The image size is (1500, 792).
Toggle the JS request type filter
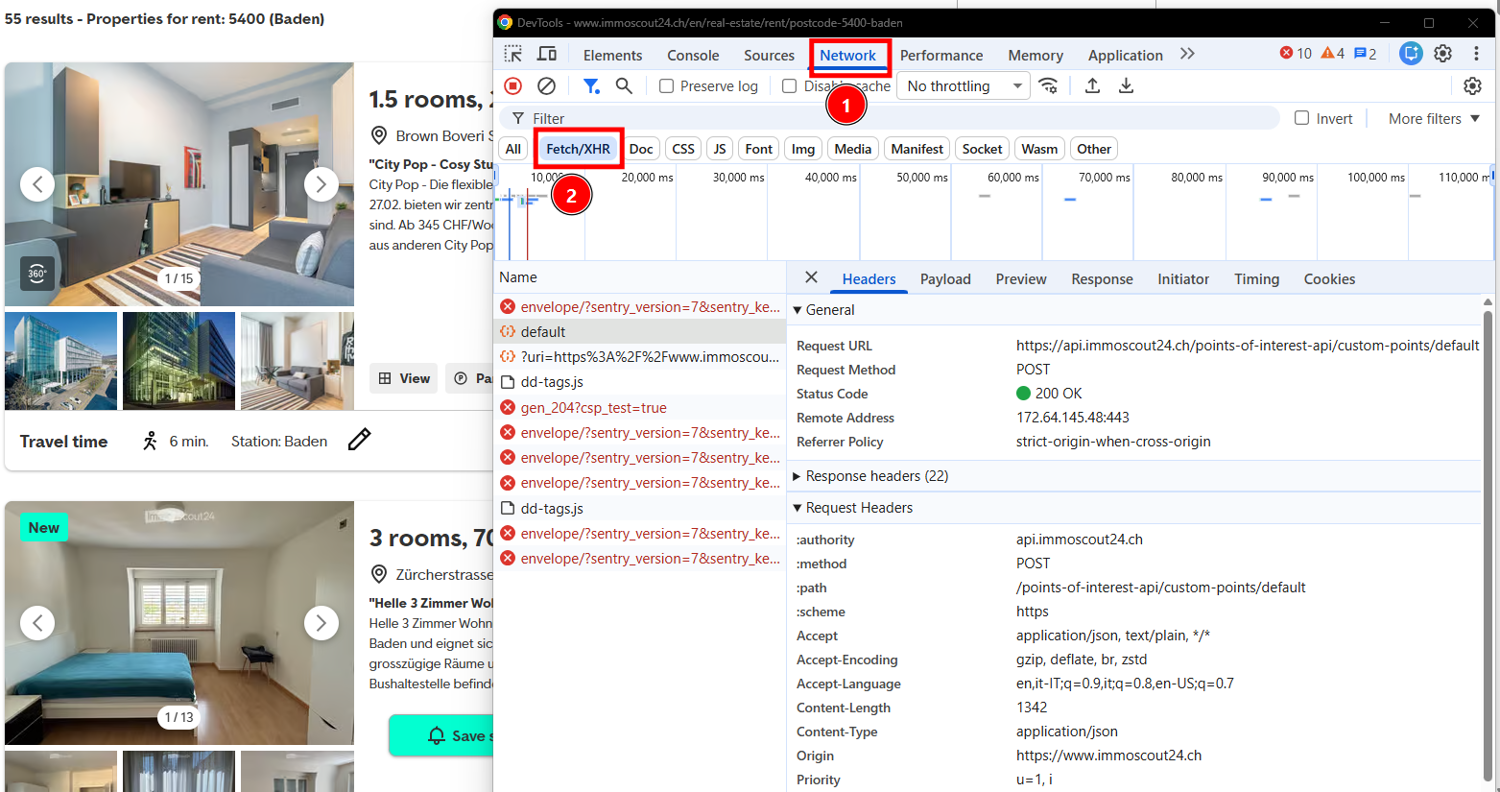[719, 149]
